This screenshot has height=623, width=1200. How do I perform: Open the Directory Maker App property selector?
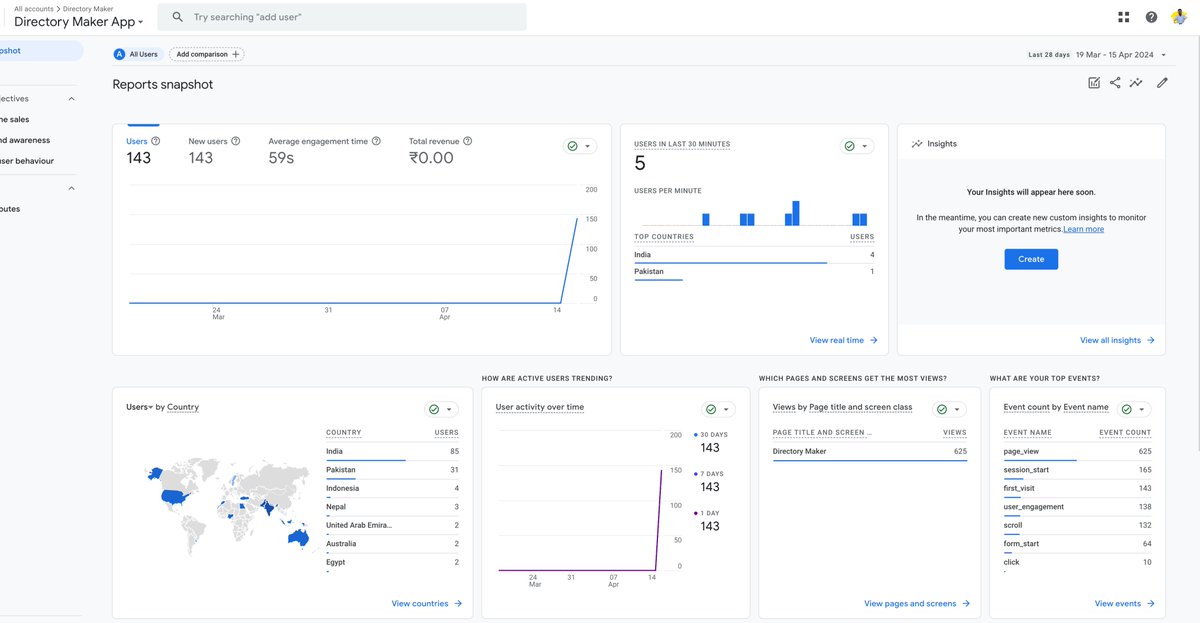[x=79, y=21]
